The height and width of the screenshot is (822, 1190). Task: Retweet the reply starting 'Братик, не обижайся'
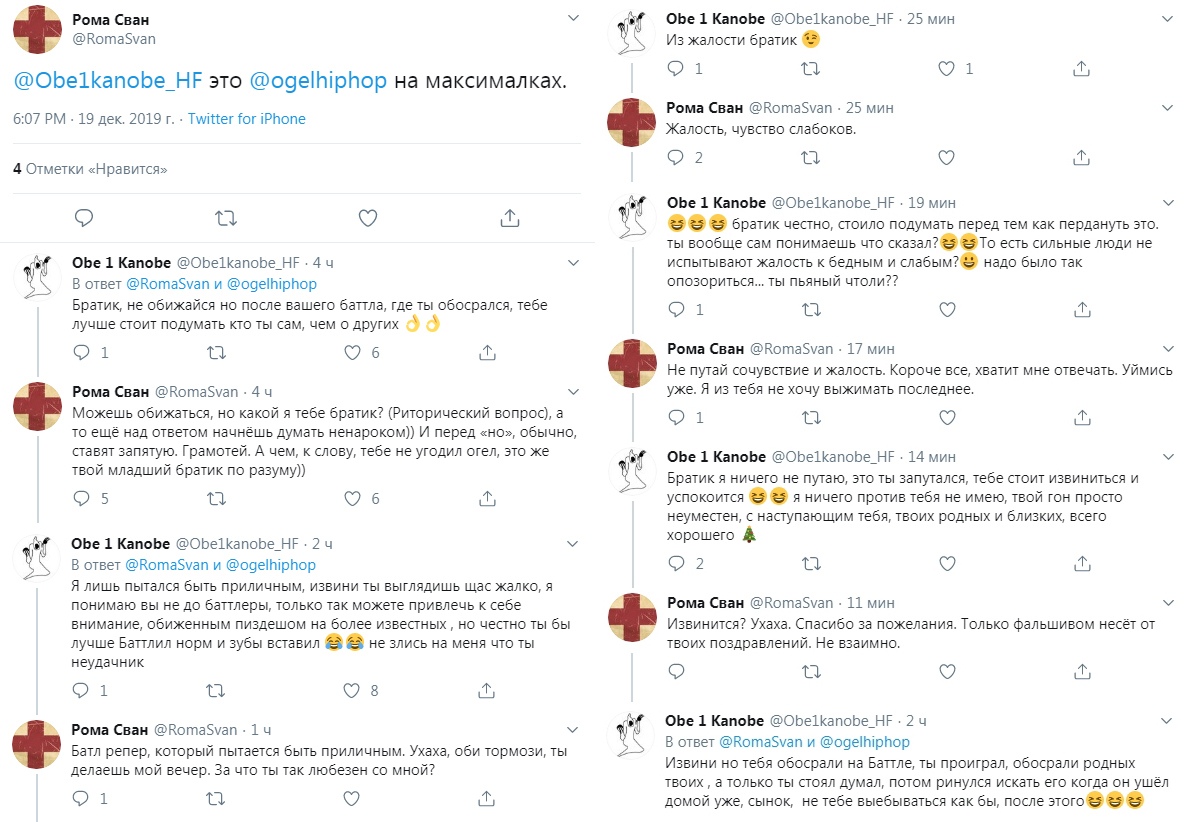(x=216, y=353)
